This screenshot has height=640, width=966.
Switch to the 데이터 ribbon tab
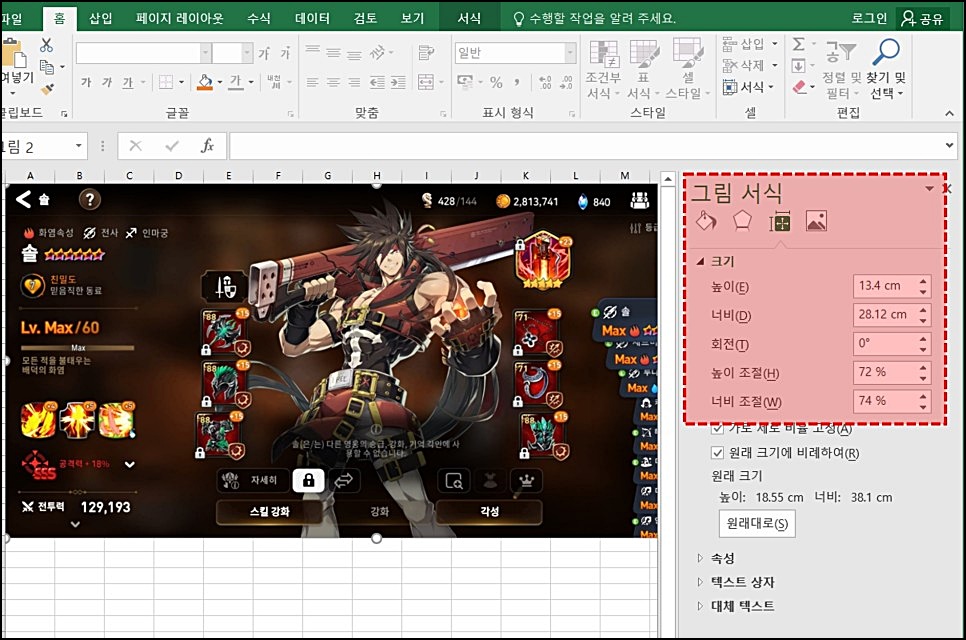click(x=312, y=18)
